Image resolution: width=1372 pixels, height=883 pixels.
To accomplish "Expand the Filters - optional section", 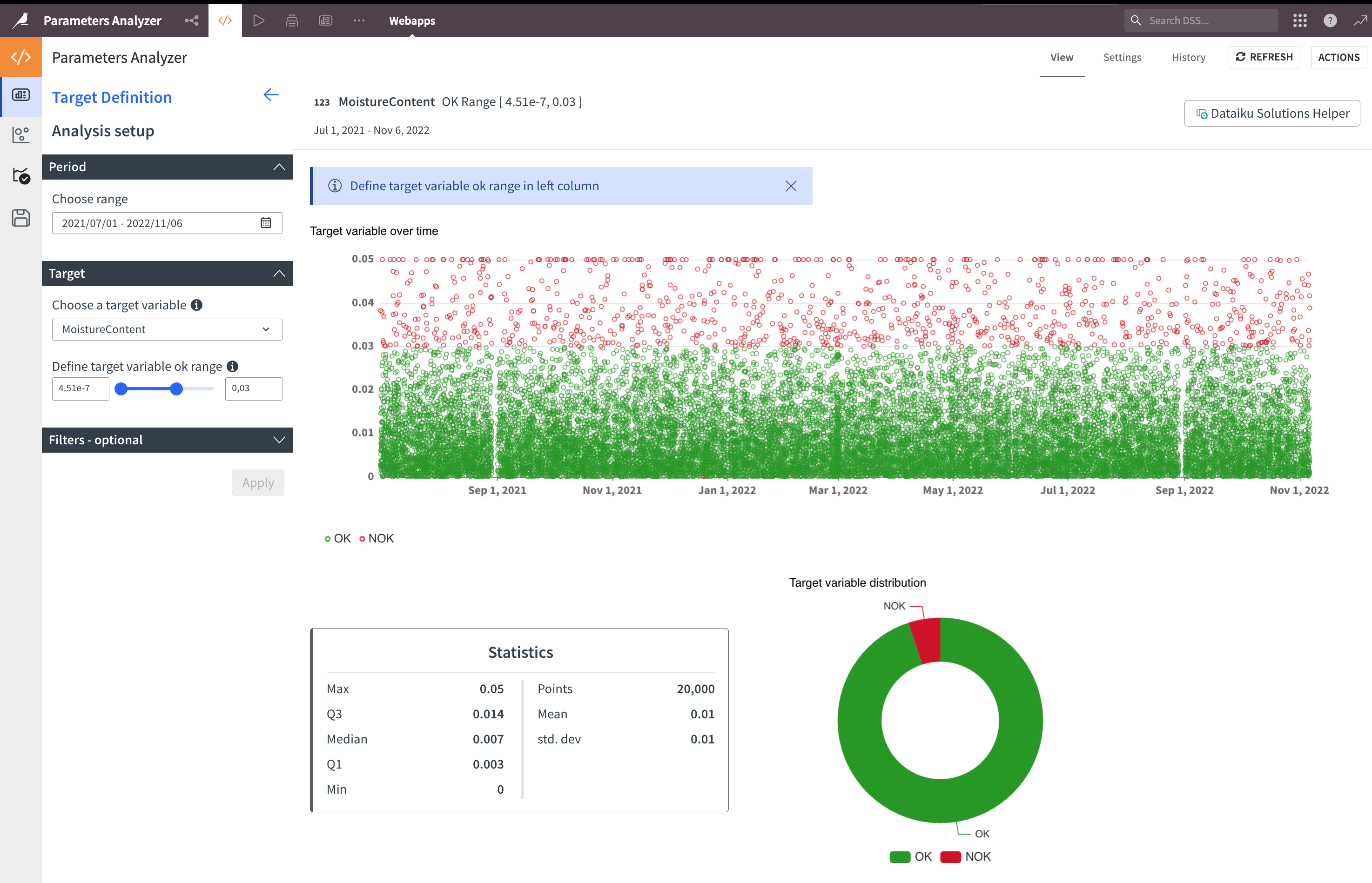I will click(x=167, y=440).
